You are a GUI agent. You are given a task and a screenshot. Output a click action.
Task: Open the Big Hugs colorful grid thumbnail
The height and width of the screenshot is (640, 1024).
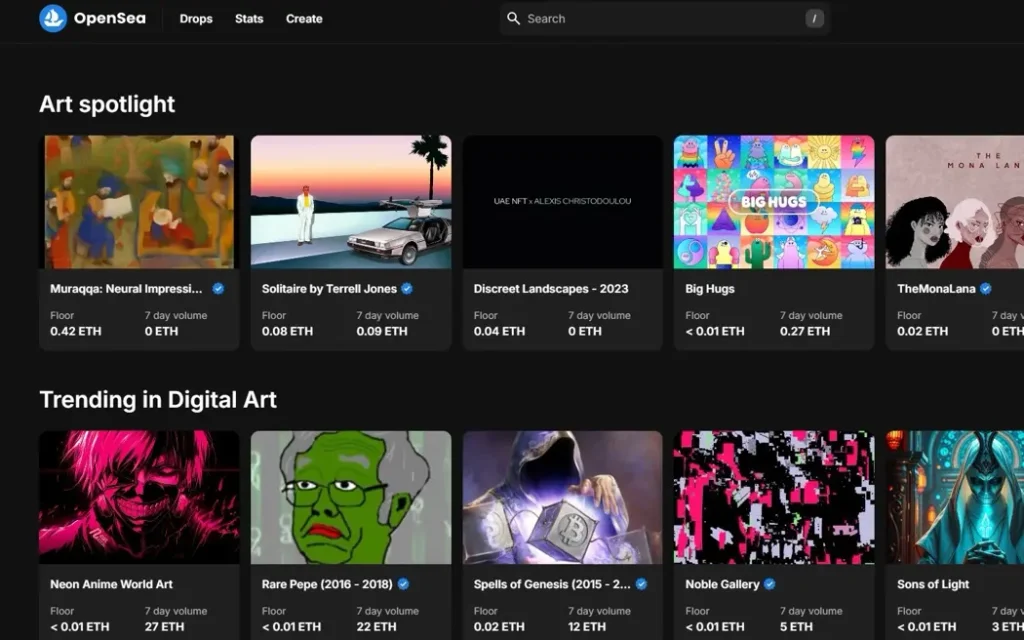[x=774, y=202]
